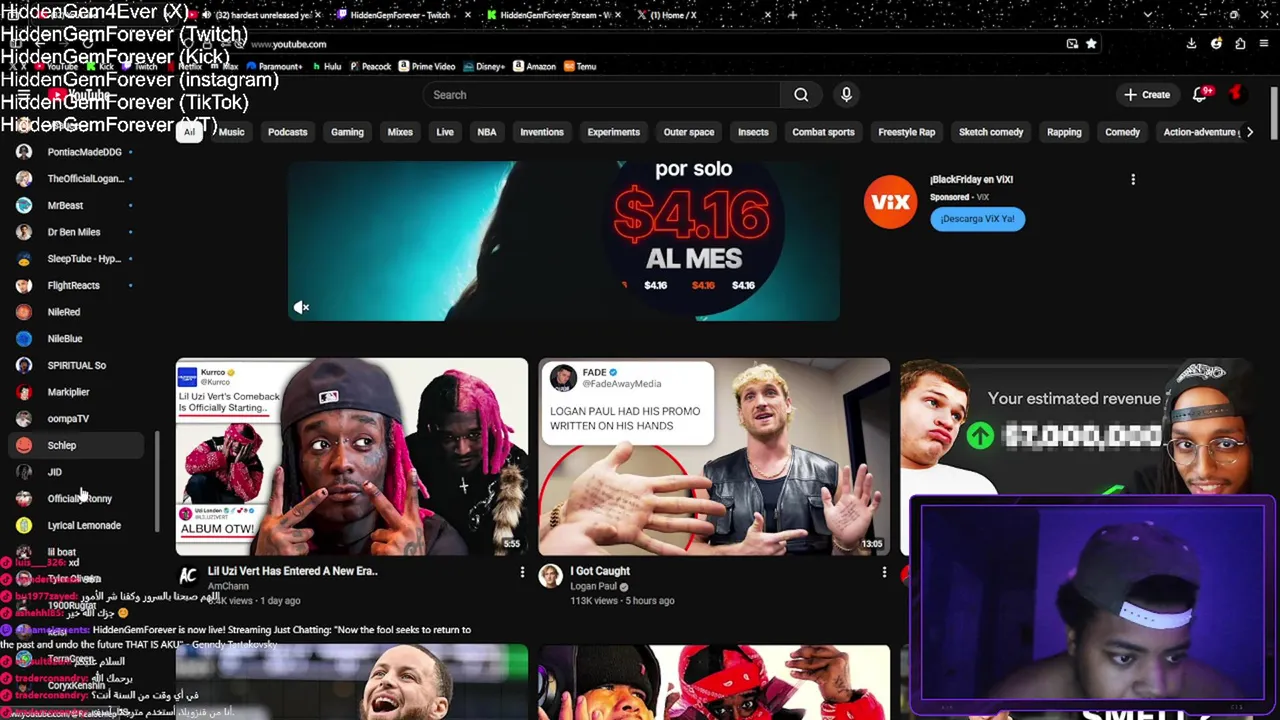Open the Amazon bookmark
1280x720 pixels.
coord(534,67)
